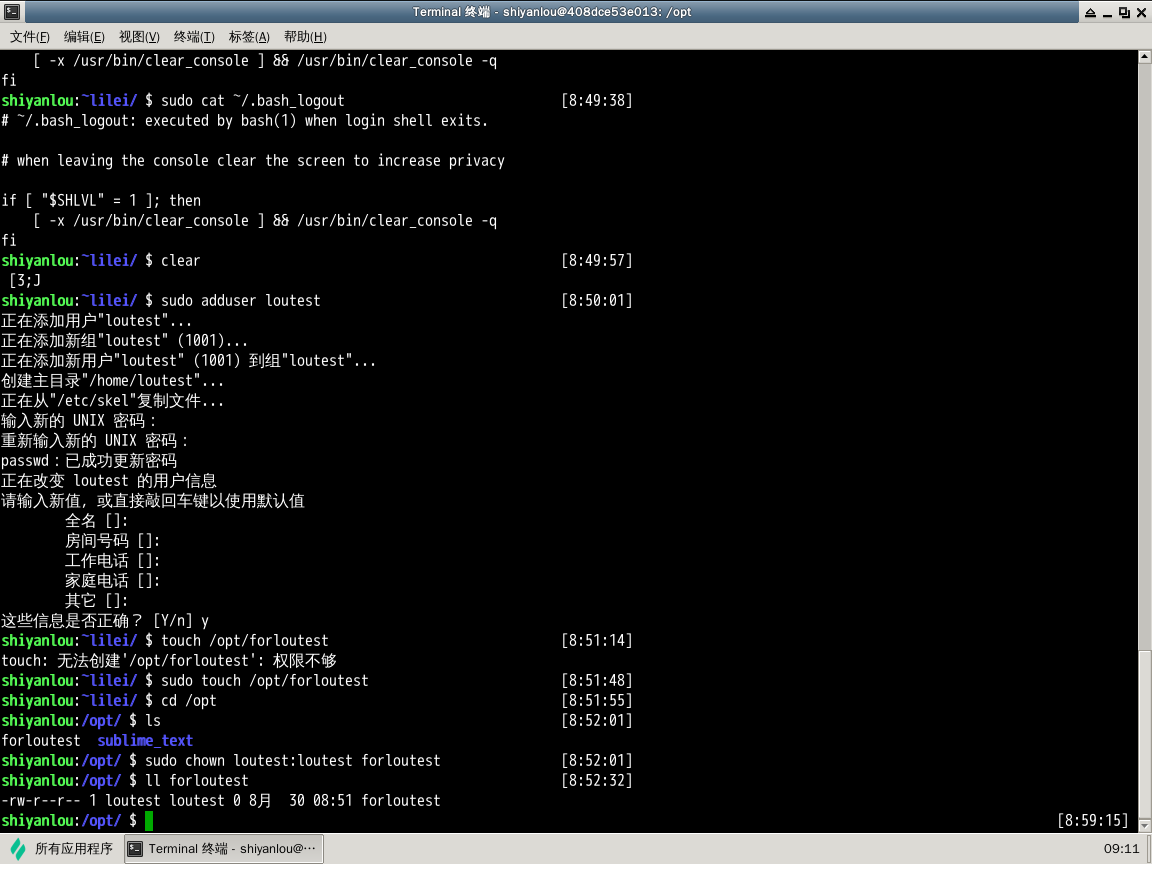Image resolution: width=1152 pixels, height=896 pixels.
Task: Open the 编辑(E) menu
Action: point(84,37)
